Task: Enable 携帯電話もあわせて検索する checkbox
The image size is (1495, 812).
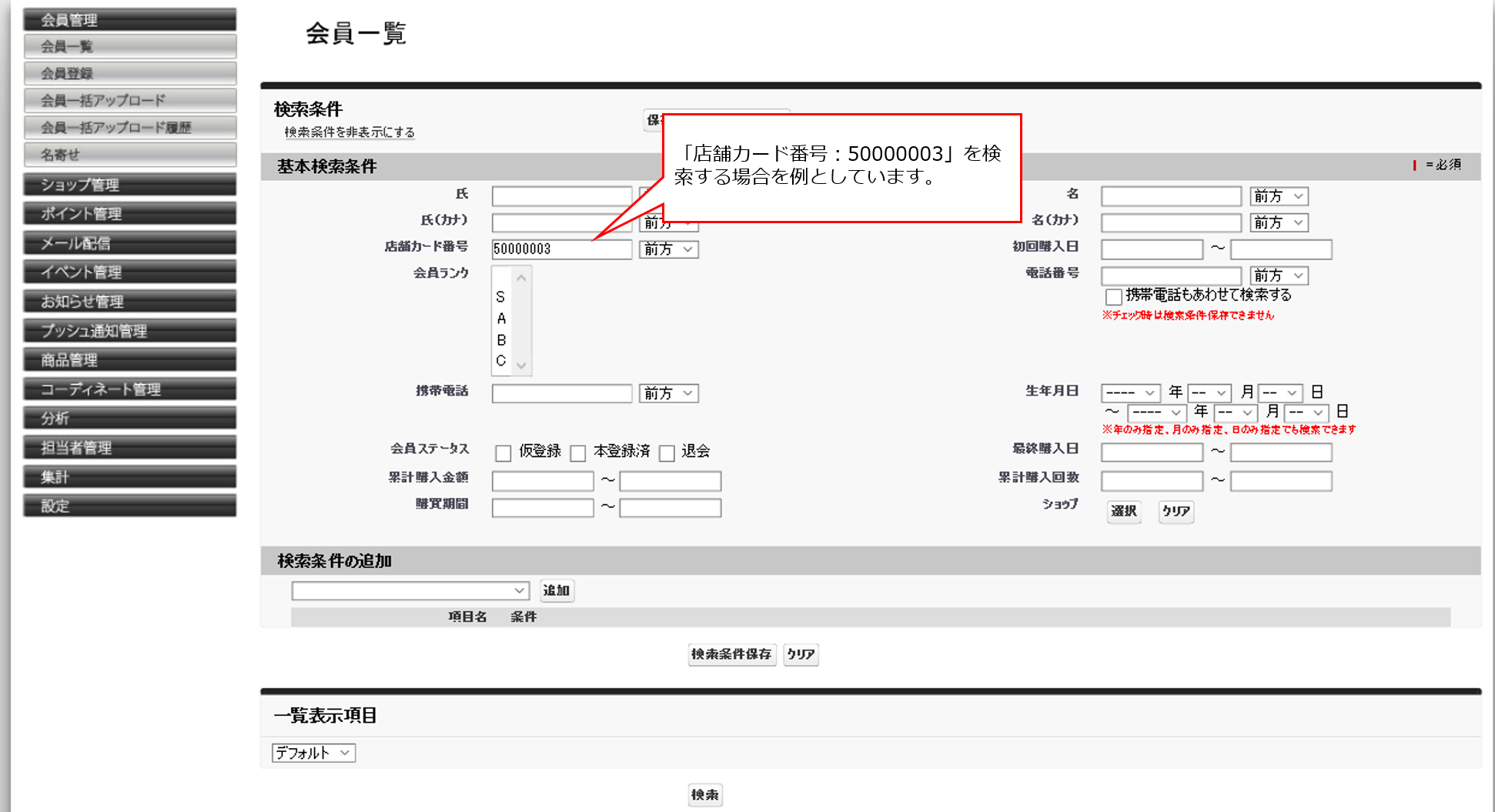Action: (1113, 297)
